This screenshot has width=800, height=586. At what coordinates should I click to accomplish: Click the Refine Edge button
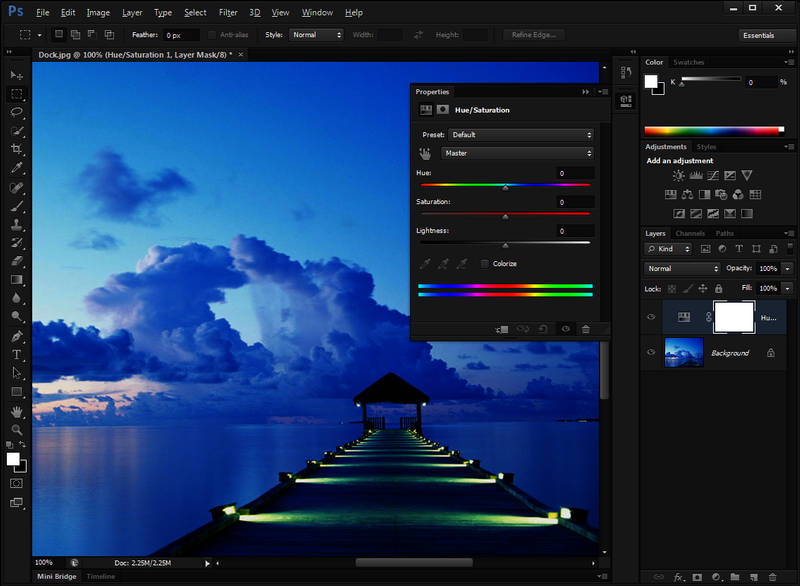pos(535,35)
